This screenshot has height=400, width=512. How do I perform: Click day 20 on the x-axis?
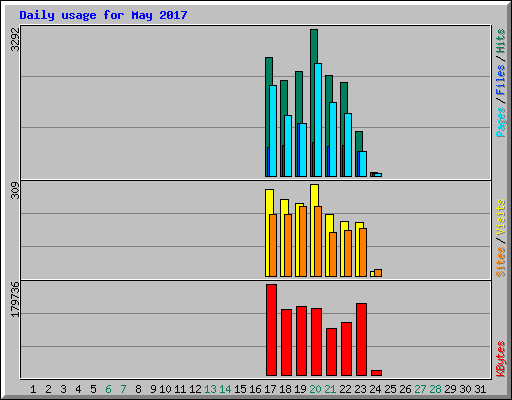(x=315, y=389)
